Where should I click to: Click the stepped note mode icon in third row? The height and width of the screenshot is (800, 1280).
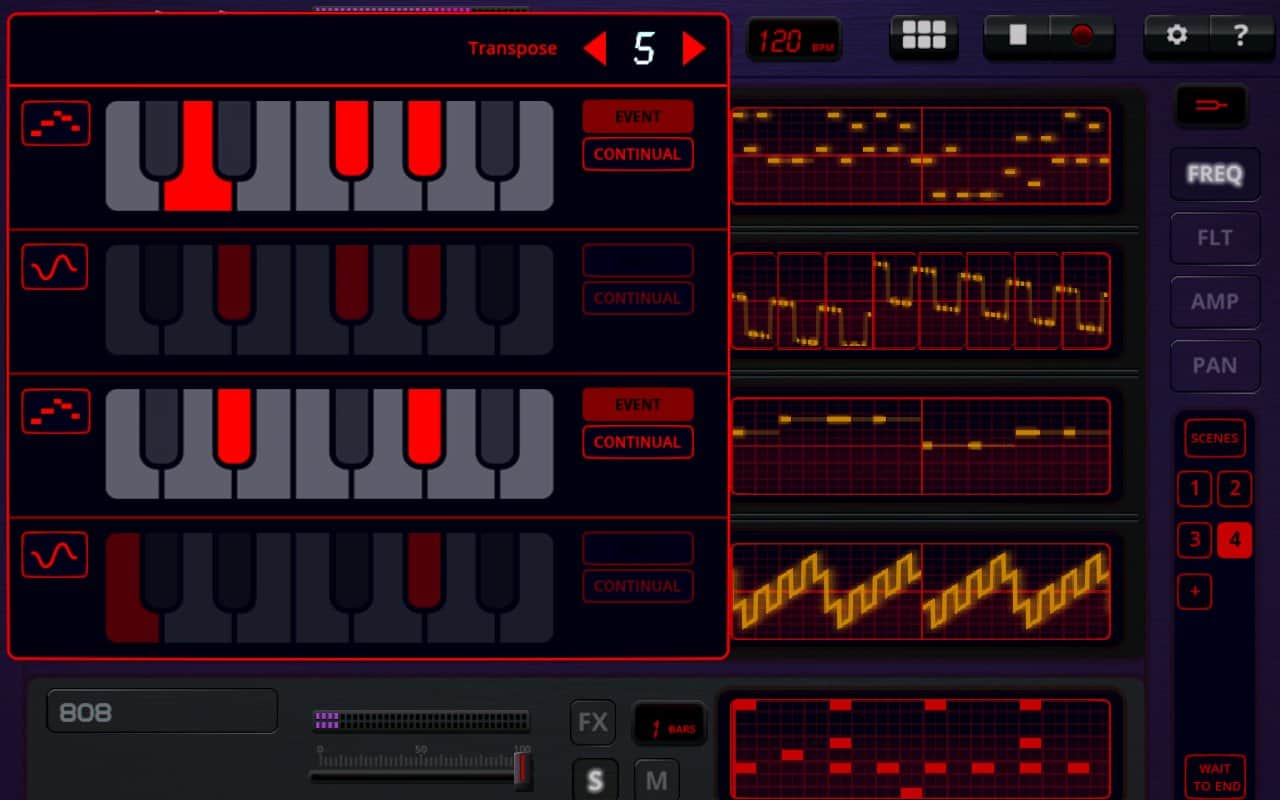click(56, 411)
